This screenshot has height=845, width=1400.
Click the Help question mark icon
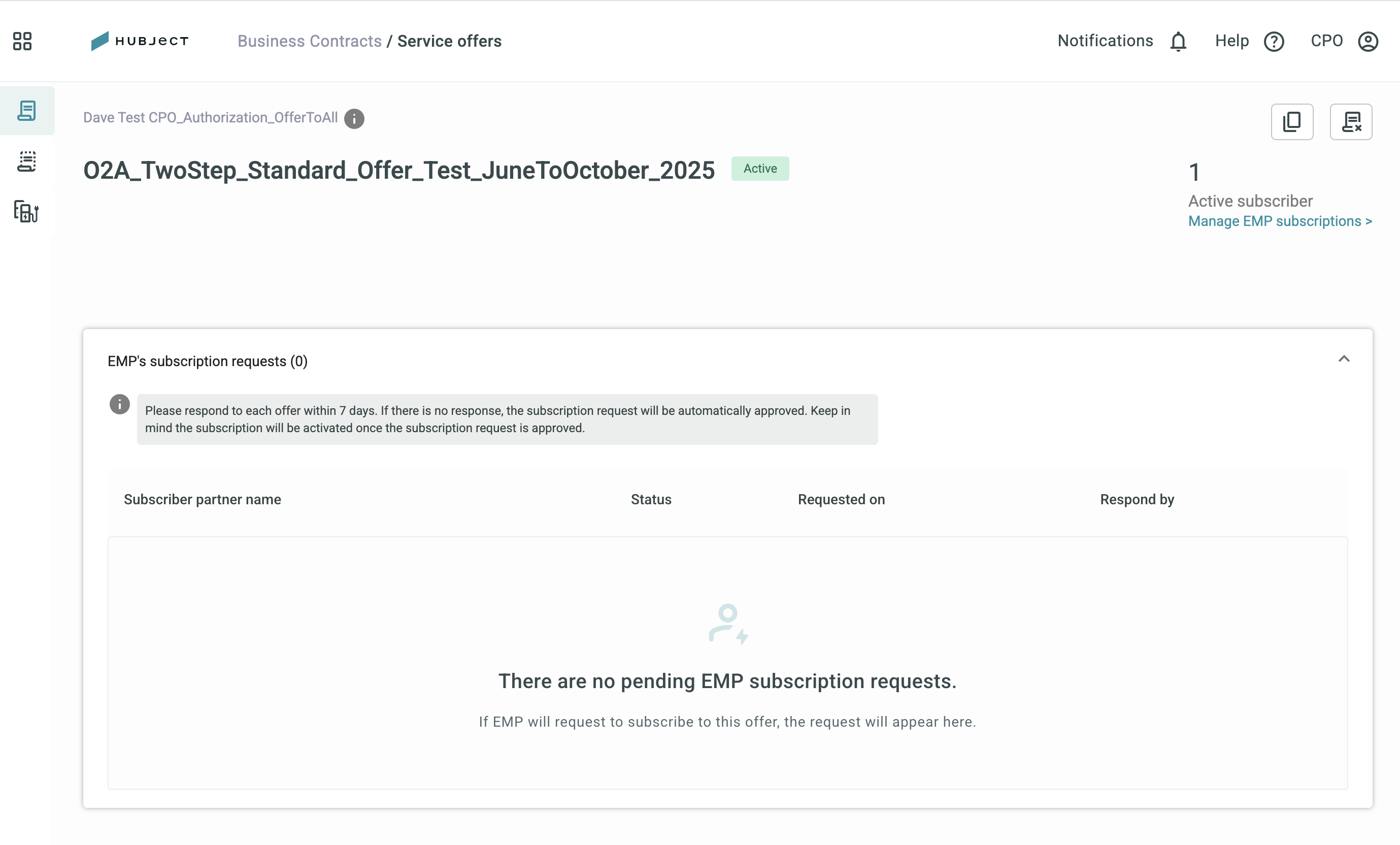click(x=1274, y=42)
